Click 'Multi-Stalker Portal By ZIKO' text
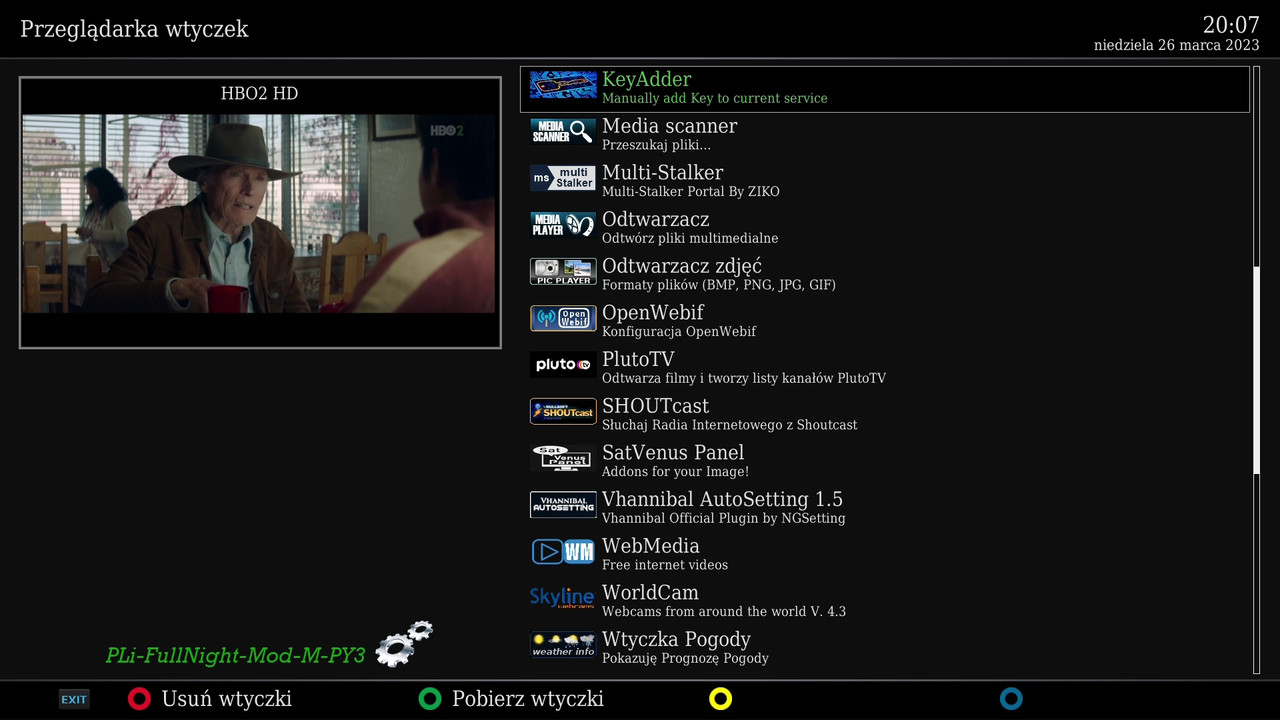This screenshot has height=720, width=1280. (x=691, y=192)
